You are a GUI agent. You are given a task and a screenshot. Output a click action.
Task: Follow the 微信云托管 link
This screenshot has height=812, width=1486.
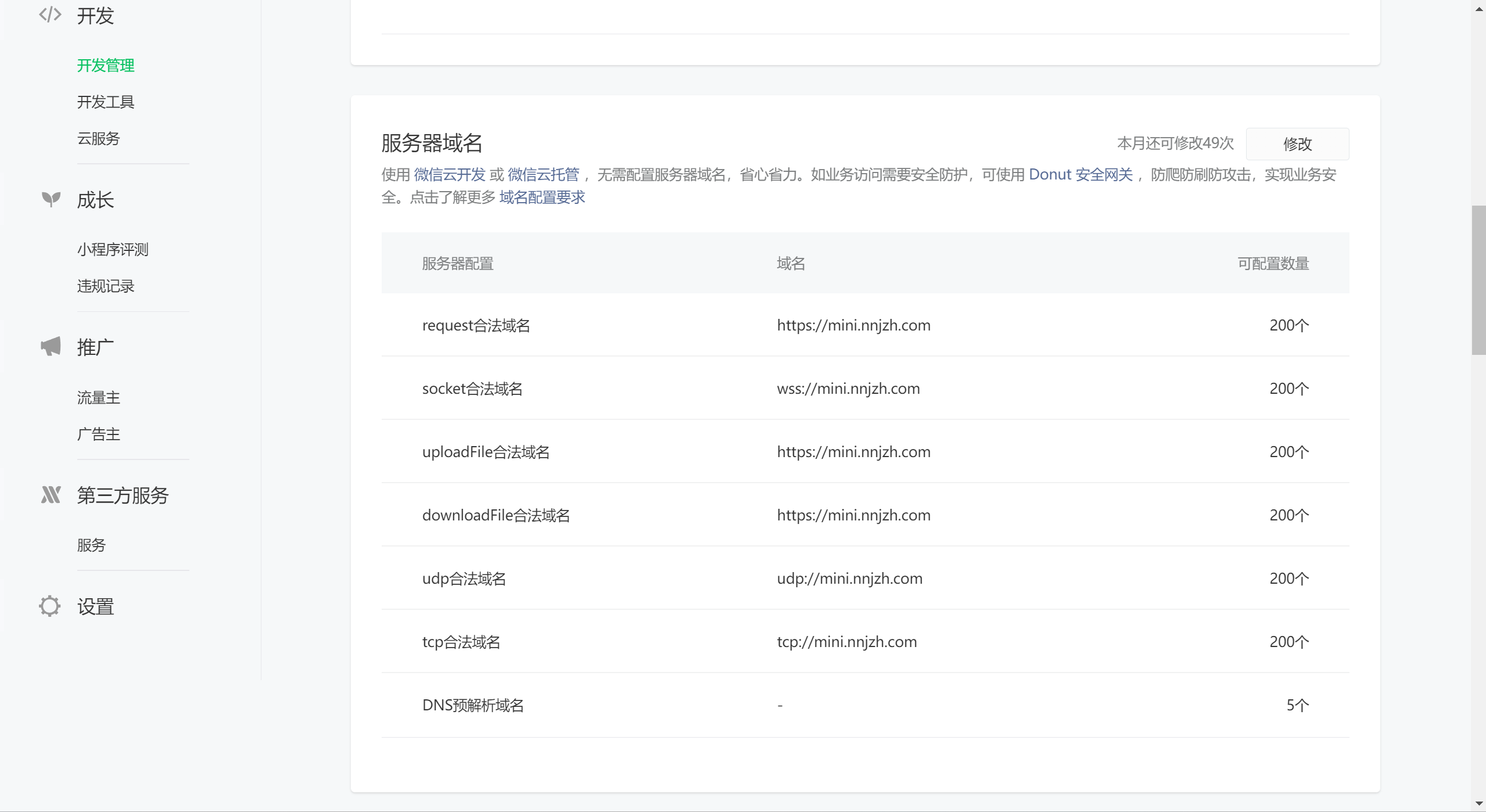[x=543, y=174]
